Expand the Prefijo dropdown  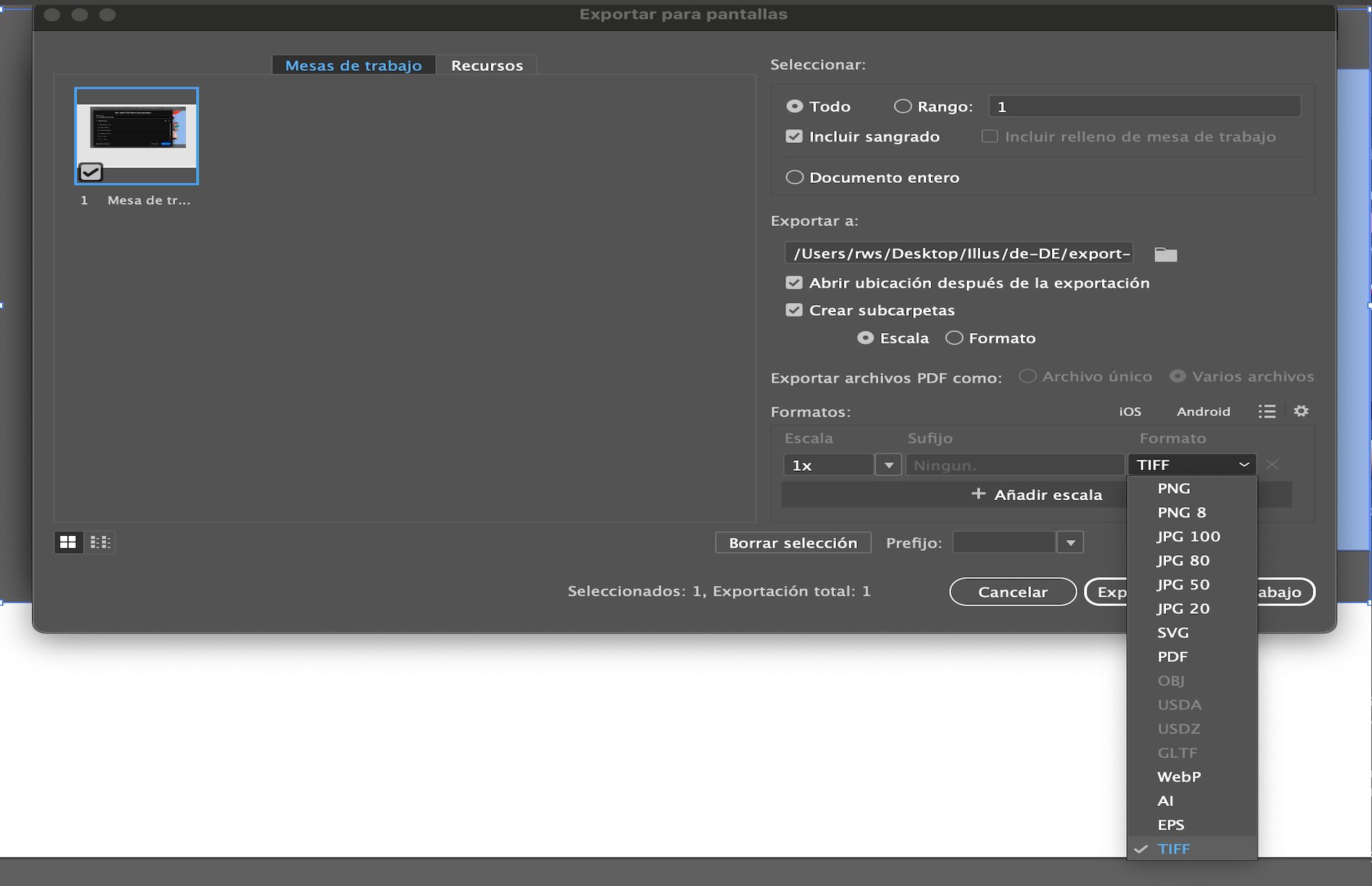1070,542
